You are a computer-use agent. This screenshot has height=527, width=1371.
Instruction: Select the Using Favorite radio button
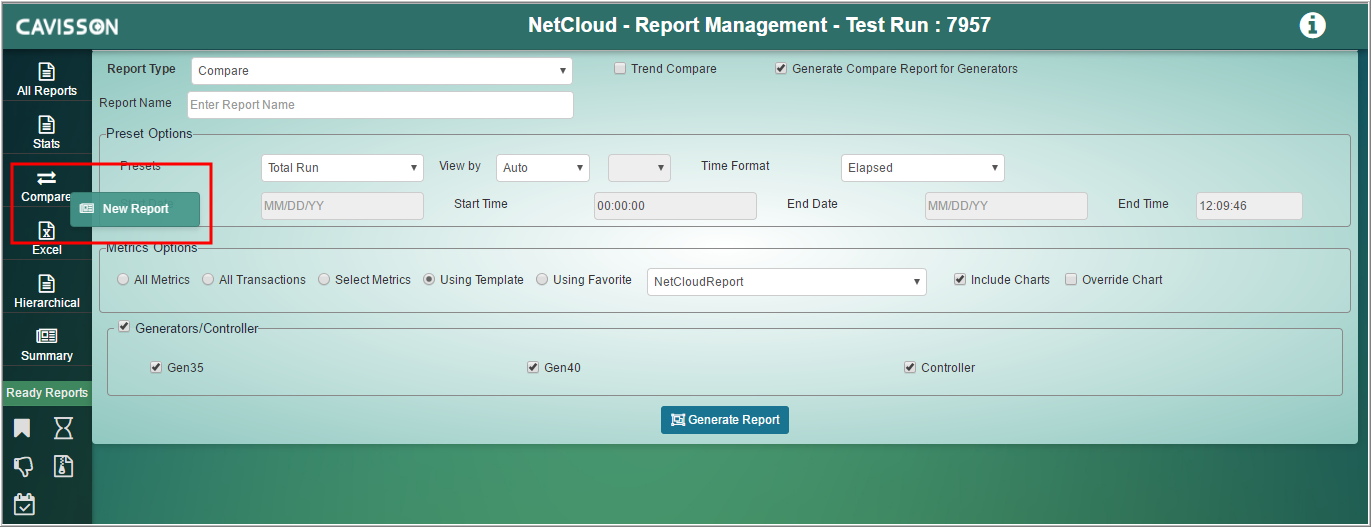click(542, 280)
